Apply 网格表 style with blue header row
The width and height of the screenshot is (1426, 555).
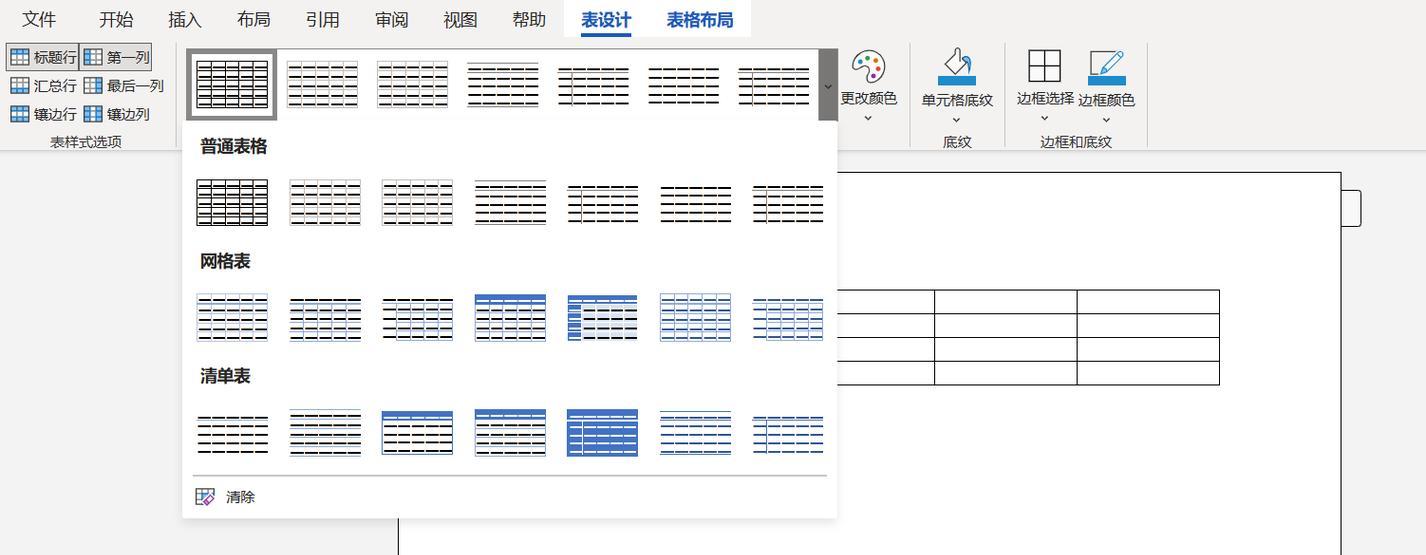[510, 318]
